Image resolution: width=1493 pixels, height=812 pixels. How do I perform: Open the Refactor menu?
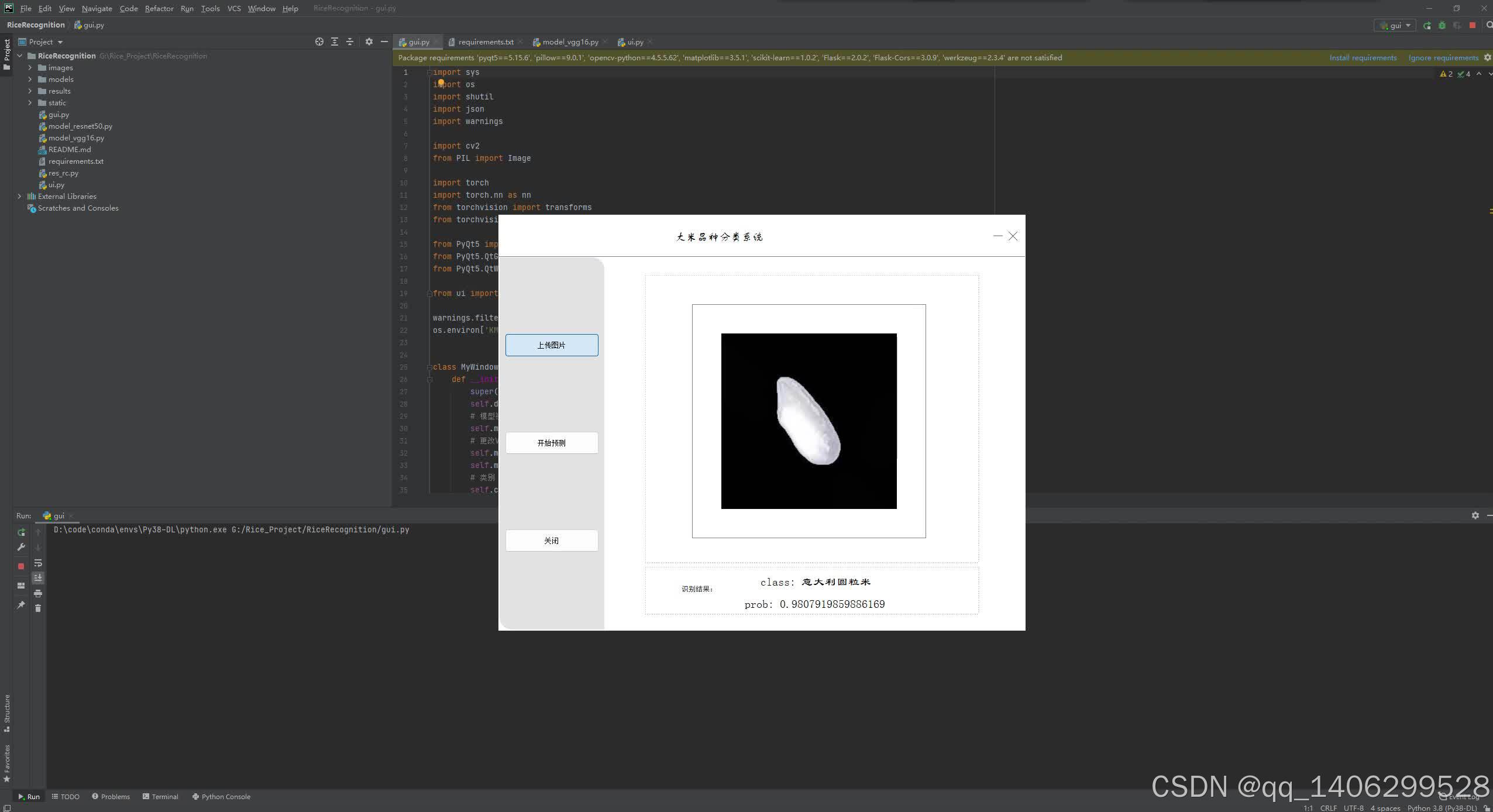[x=159, y=8]
